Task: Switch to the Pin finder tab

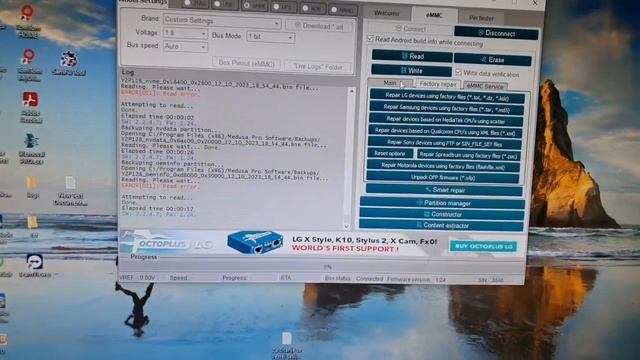Action: (481, 18)
